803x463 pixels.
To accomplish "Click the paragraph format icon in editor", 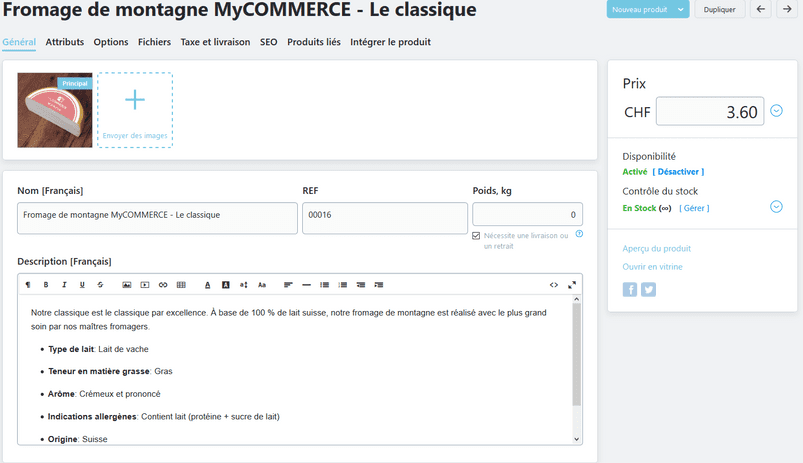I will (x=28, y=285).
